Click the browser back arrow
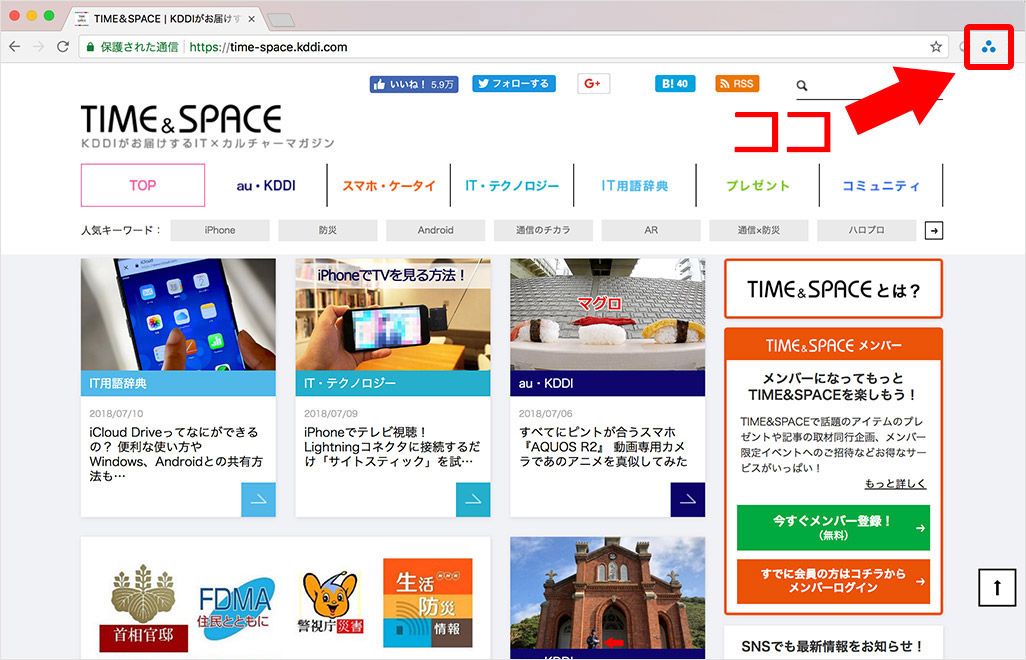Screen dimensions: 1026x660 [14, 46]
